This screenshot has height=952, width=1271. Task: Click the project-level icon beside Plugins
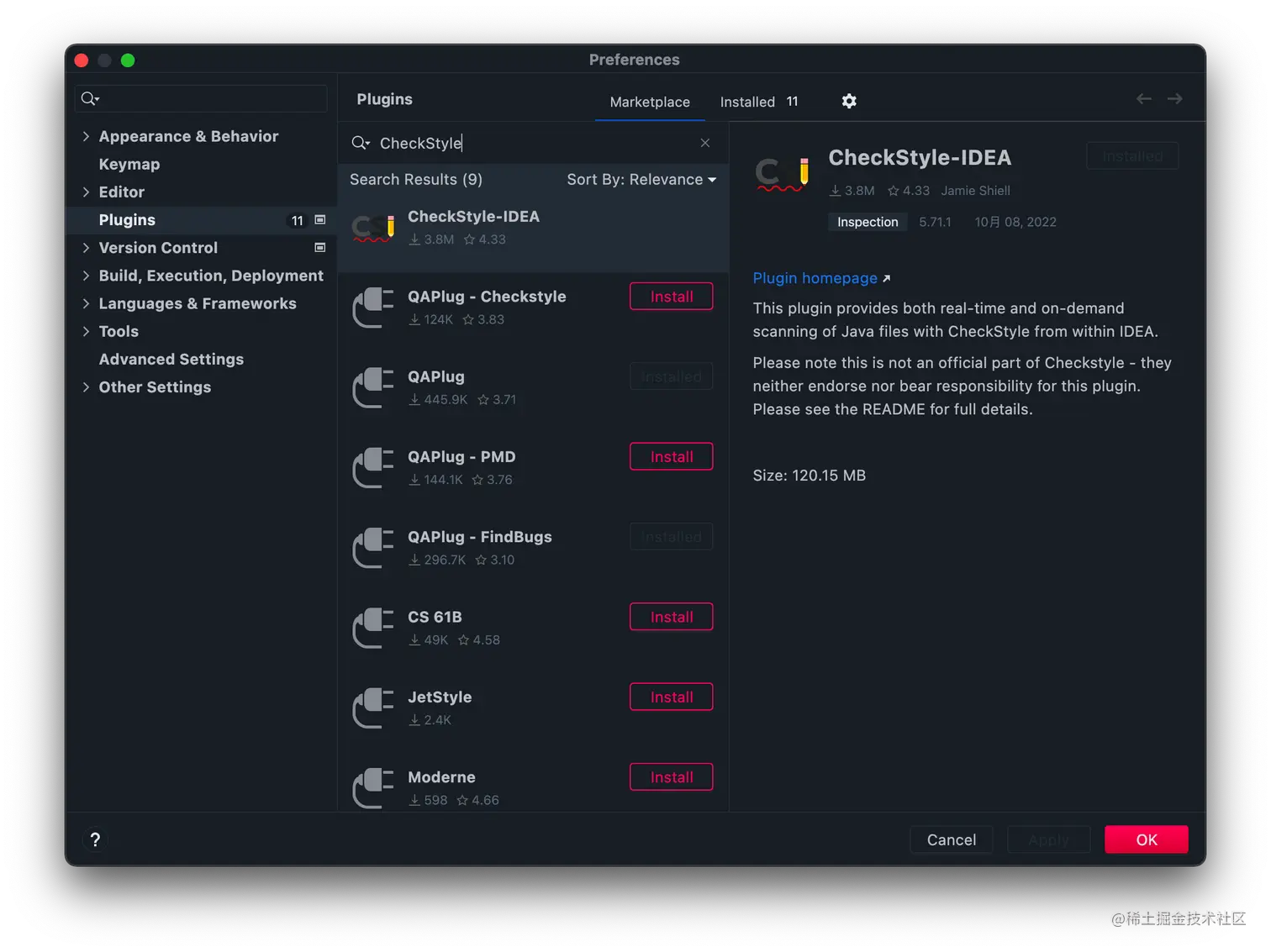[319, 220]
